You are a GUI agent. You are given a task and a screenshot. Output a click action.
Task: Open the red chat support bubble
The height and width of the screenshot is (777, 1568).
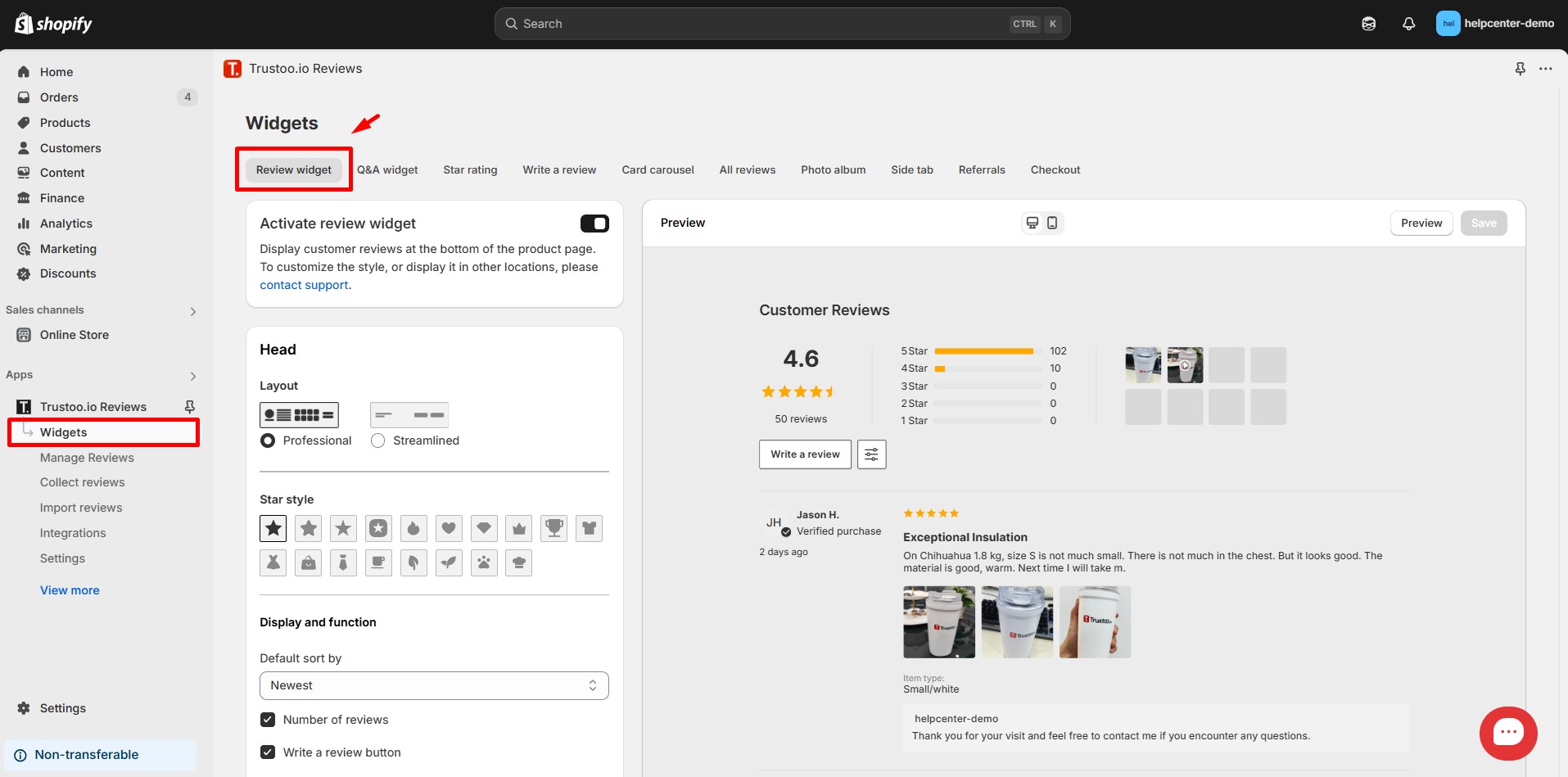click(1507, 733)
